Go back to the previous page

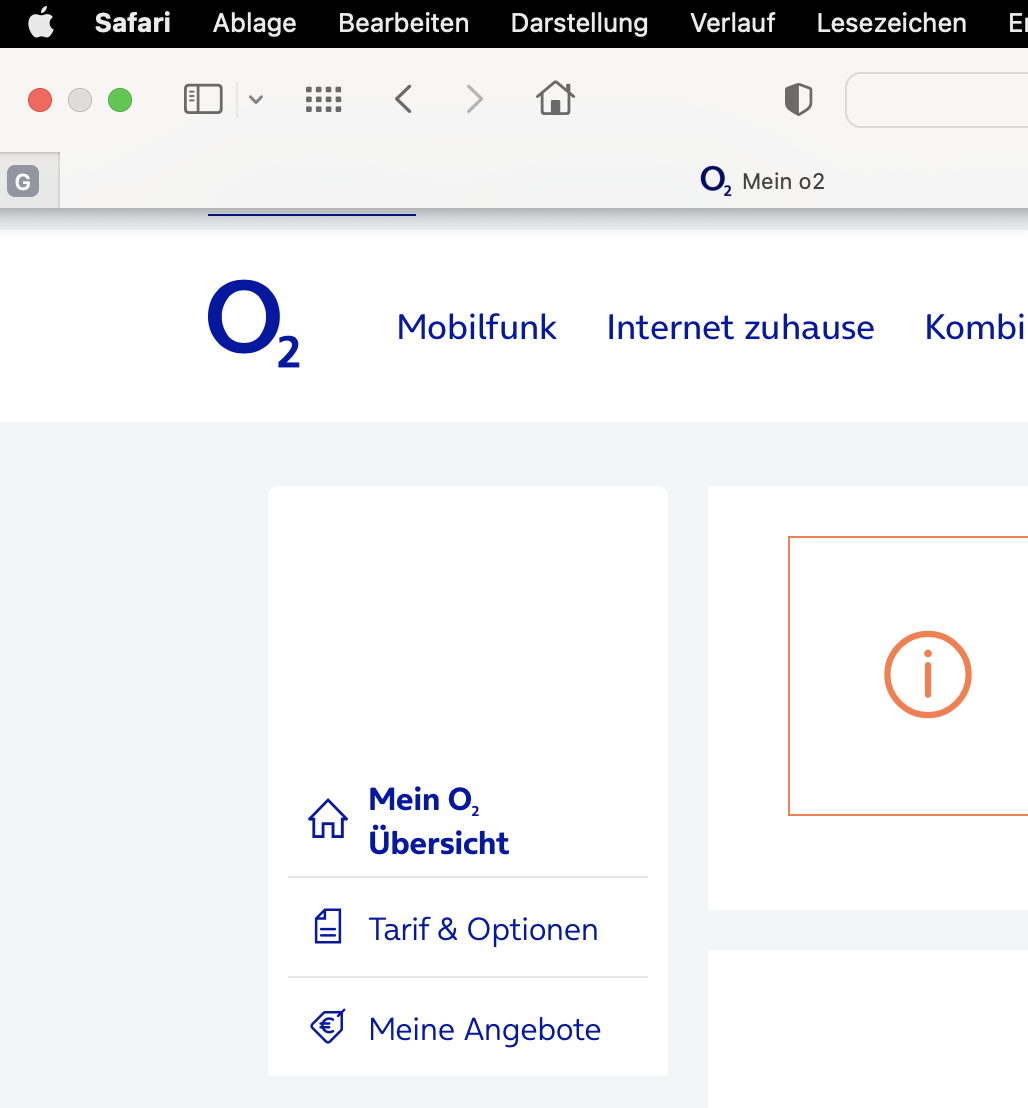pyautogui.click(x=404, y=99)
